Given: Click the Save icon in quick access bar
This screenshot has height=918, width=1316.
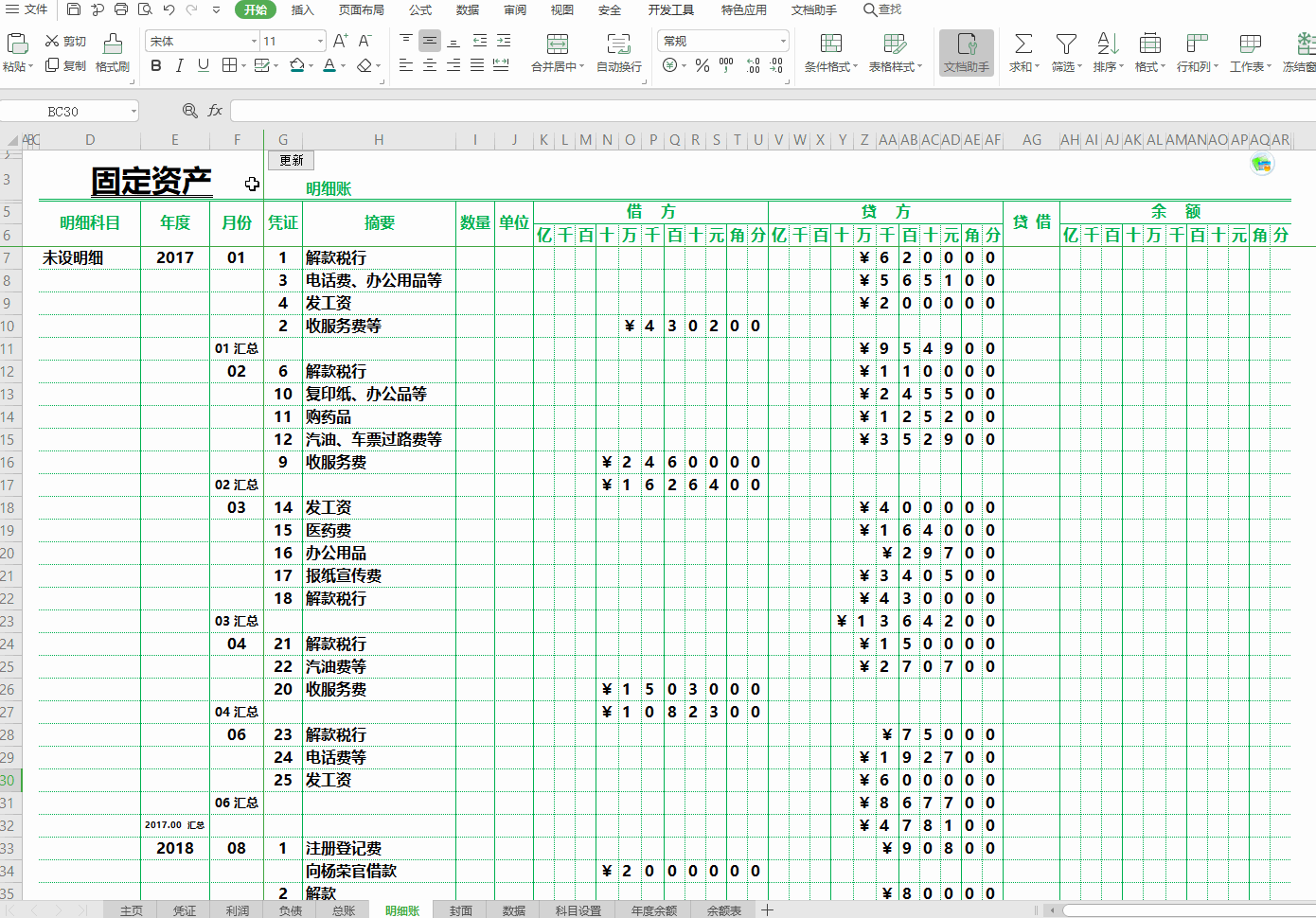Looking at the screenshot, I should [x=74, y=9].
